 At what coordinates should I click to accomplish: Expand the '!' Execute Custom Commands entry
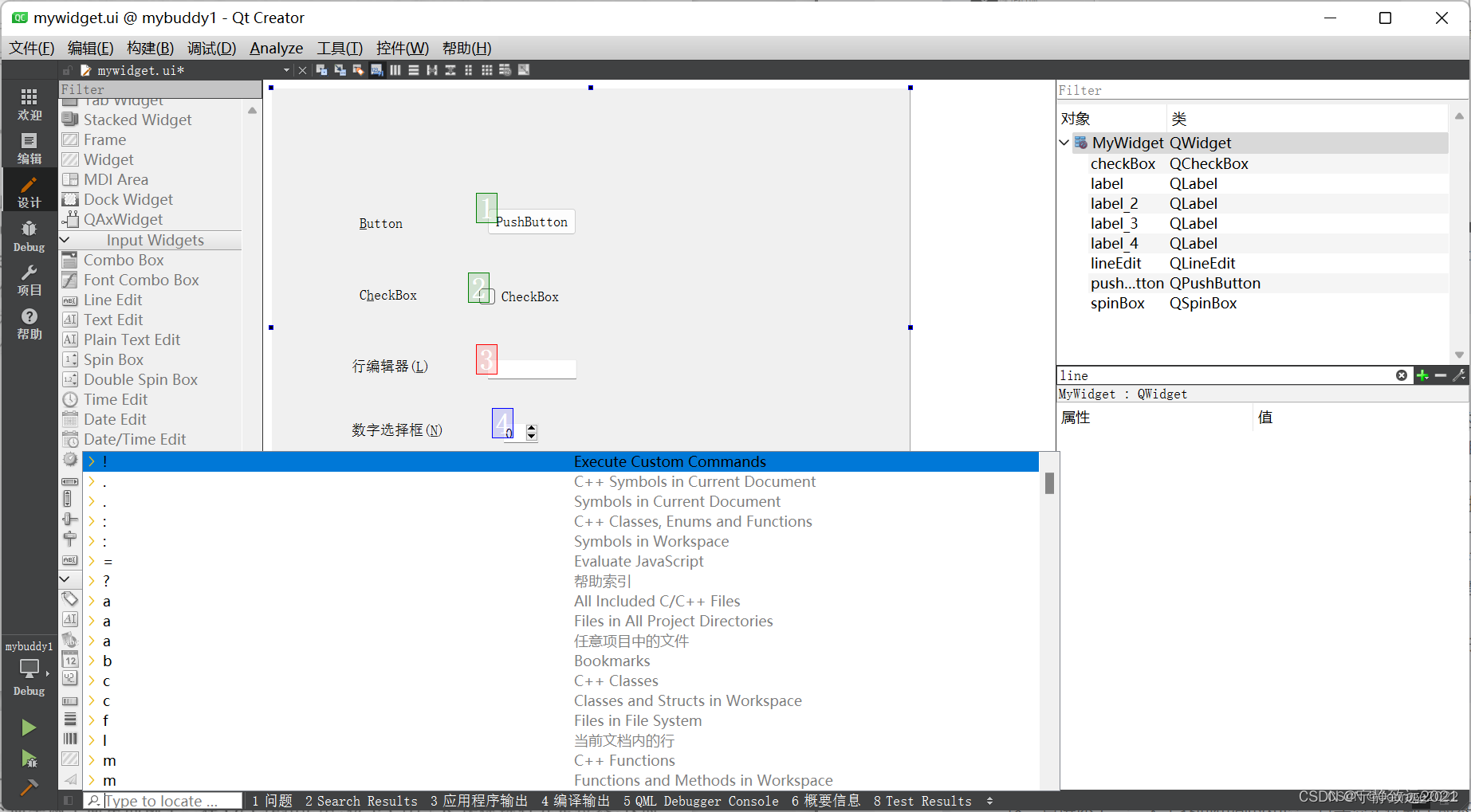point(92,461)
